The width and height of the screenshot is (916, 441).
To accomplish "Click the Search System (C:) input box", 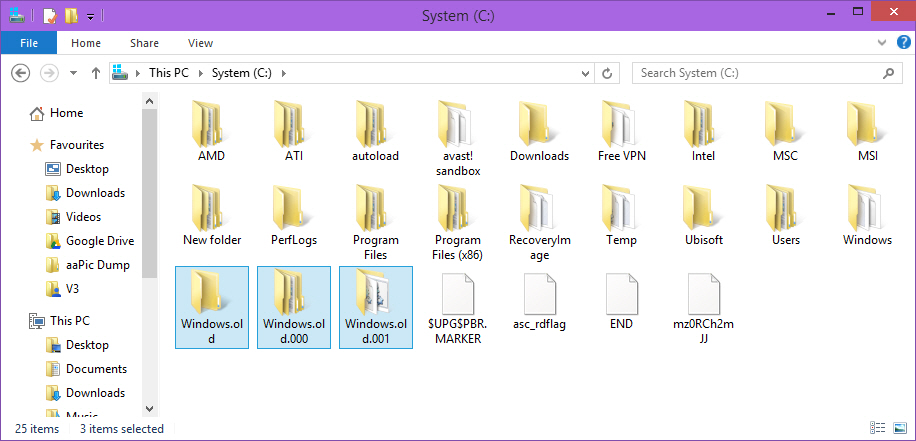I will (760, 73).
